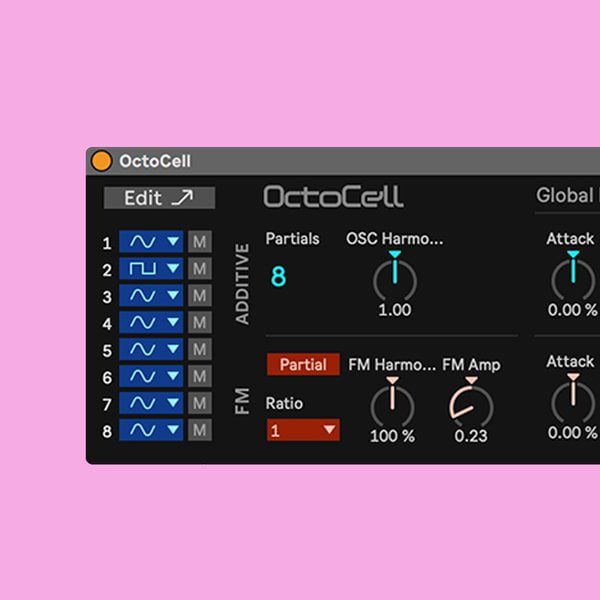The height and width of the screenshot is (600, 600).
Task: Mute oscillator 6 with its M button
Action: (200, 376)
